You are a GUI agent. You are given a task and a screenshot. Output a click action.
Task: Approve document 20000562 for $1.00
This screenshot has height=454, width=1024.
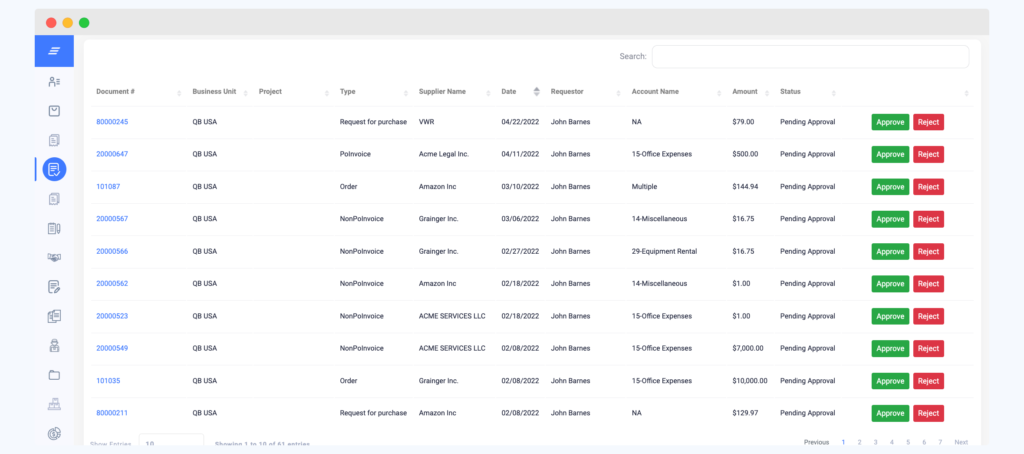[890, 284]
